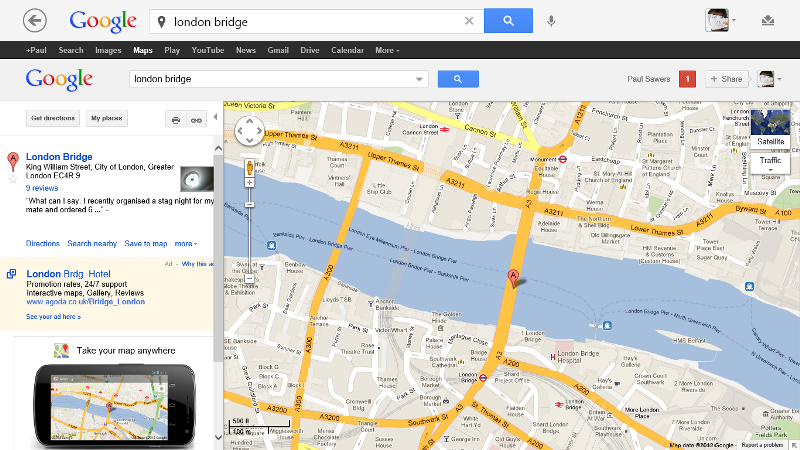Screen dimensions: 800x450
Task: Open News in navigation bar
Action: coord(245,50)
